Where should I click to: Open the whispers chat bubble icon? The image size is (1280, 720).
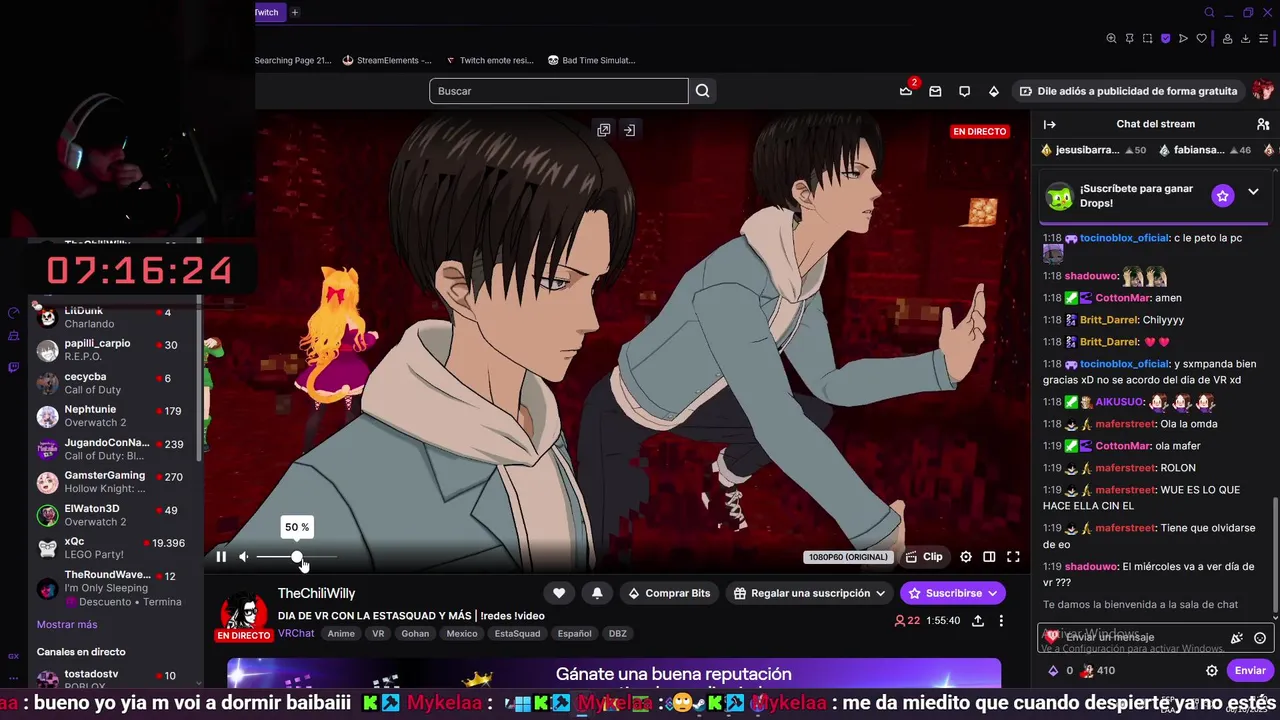pos(964,91)
